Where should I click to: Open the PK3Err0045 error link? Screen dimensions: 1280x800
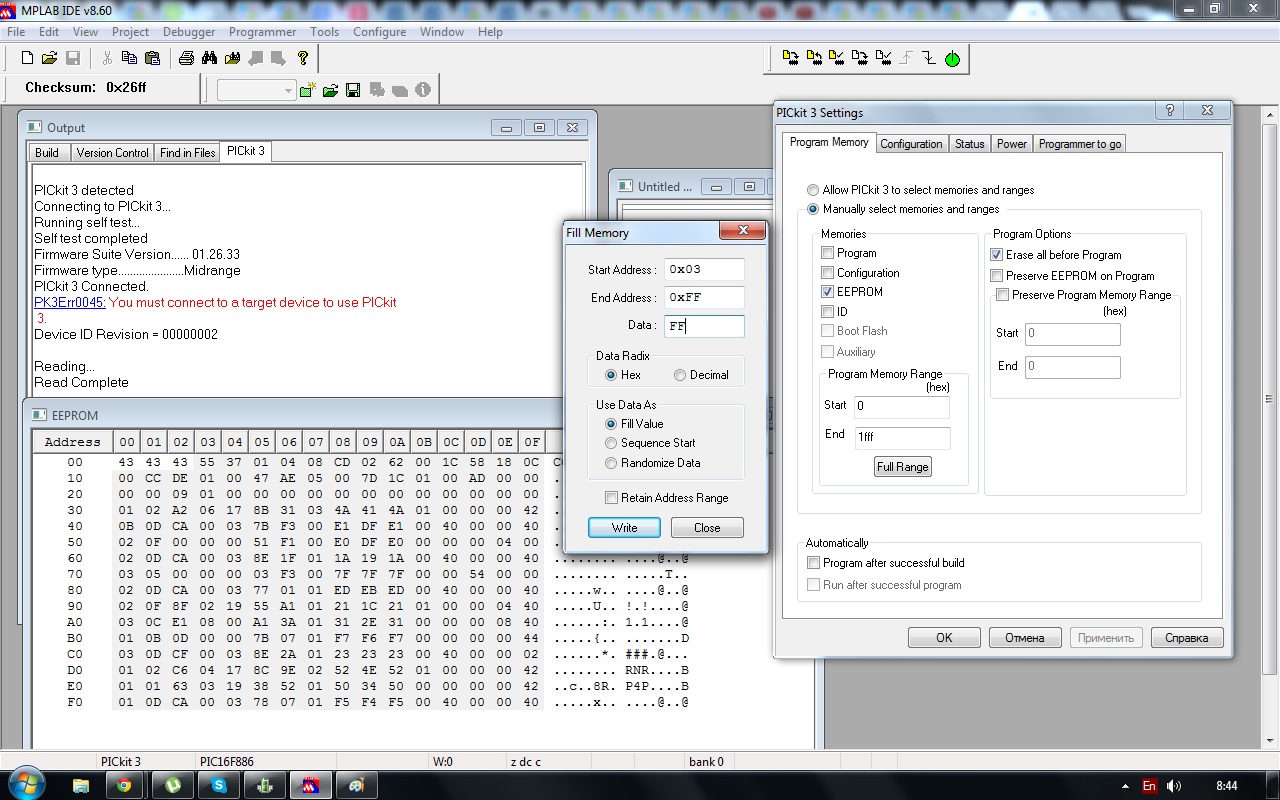point(70,302)
